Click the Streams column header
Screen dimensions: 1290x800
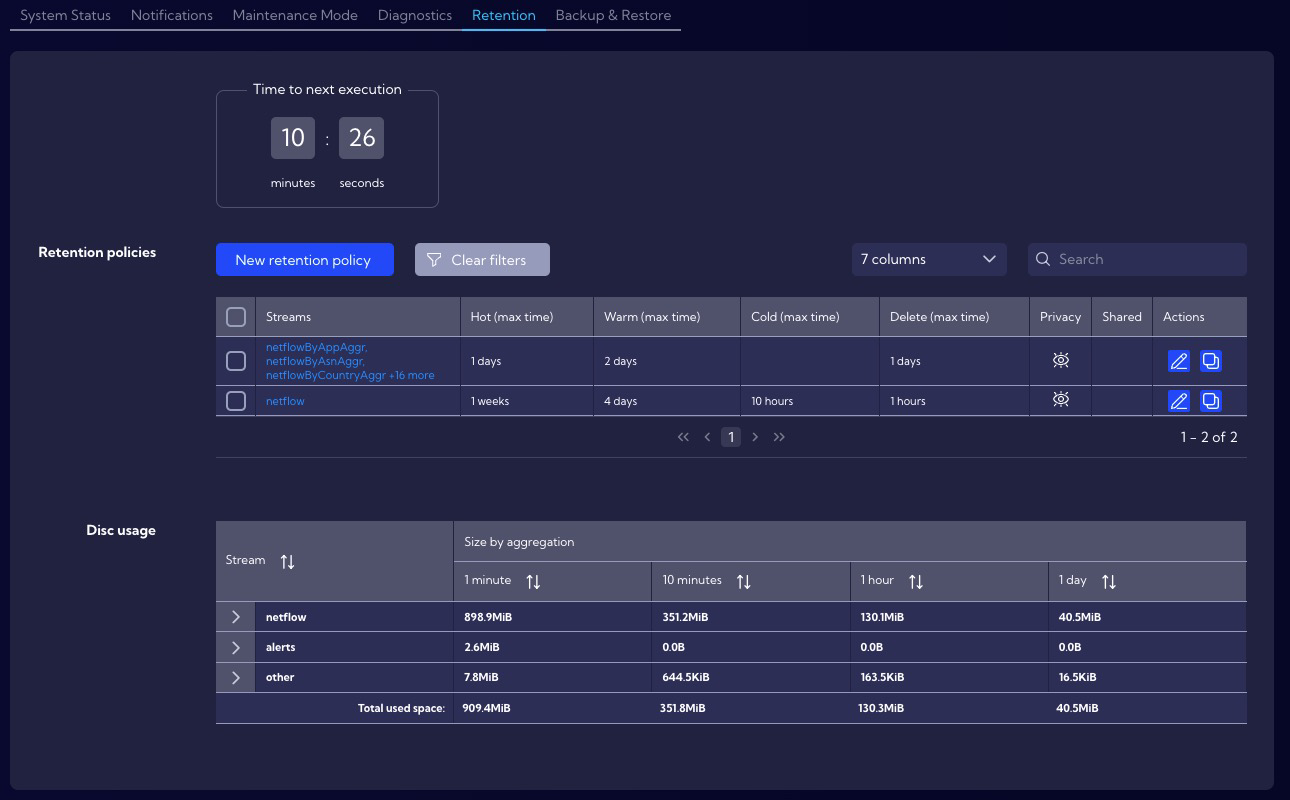(358, 317)
